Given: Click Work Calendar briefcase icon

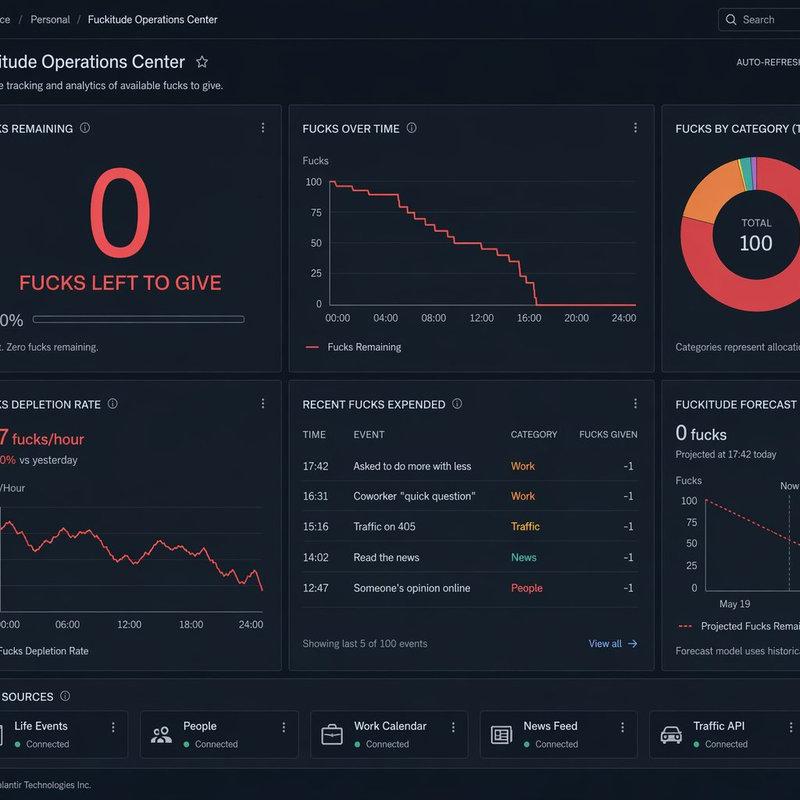Looking at the screenshot, I should (332, 735).
